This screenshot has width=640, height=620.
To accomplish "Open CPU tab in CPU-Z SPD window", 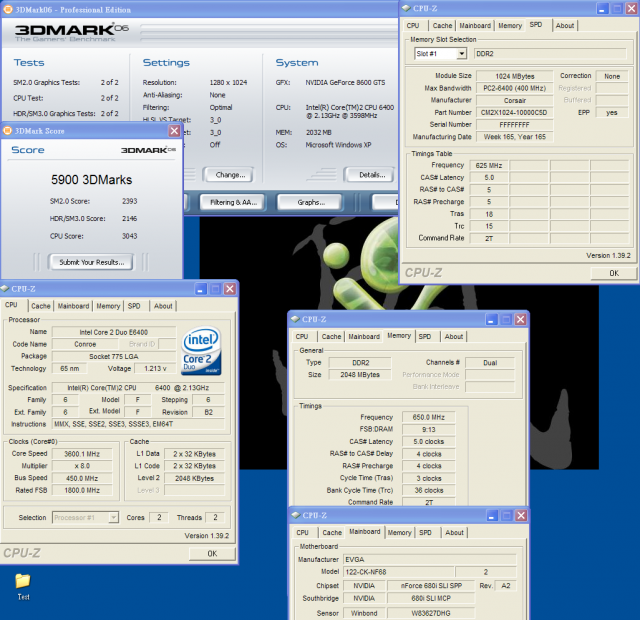I will pos(413,25).
